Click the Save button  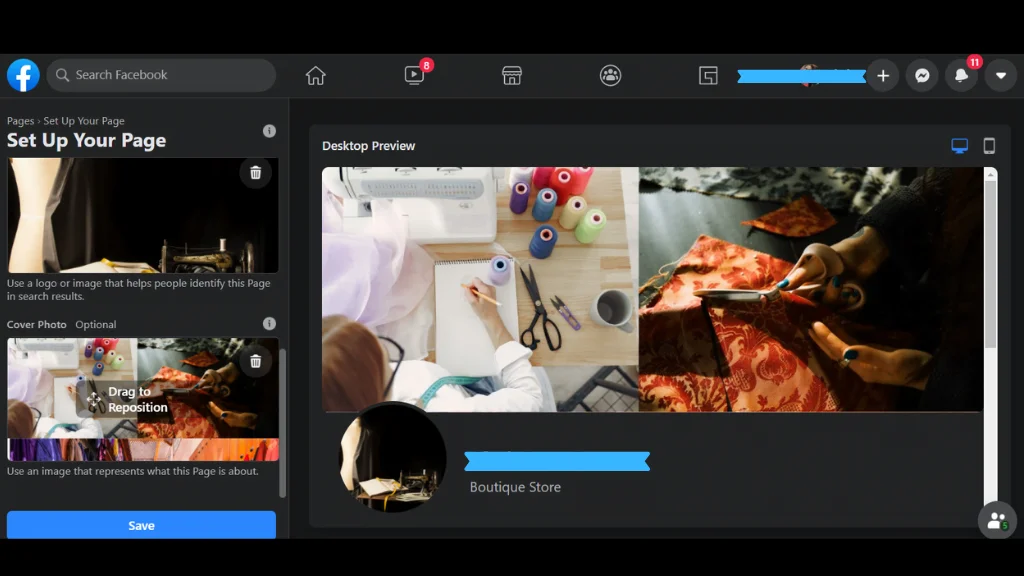pos(141,526)
